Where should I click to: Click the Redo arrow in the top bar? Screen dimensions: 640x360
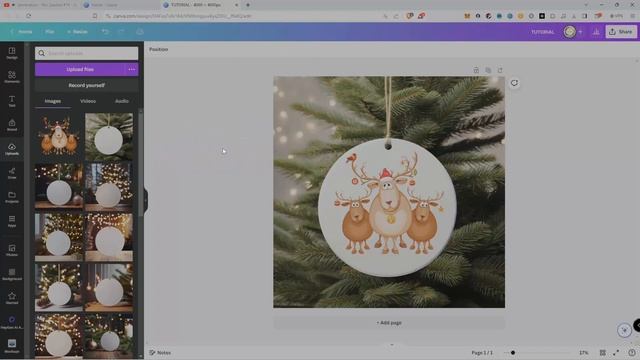tap(121, 31)
